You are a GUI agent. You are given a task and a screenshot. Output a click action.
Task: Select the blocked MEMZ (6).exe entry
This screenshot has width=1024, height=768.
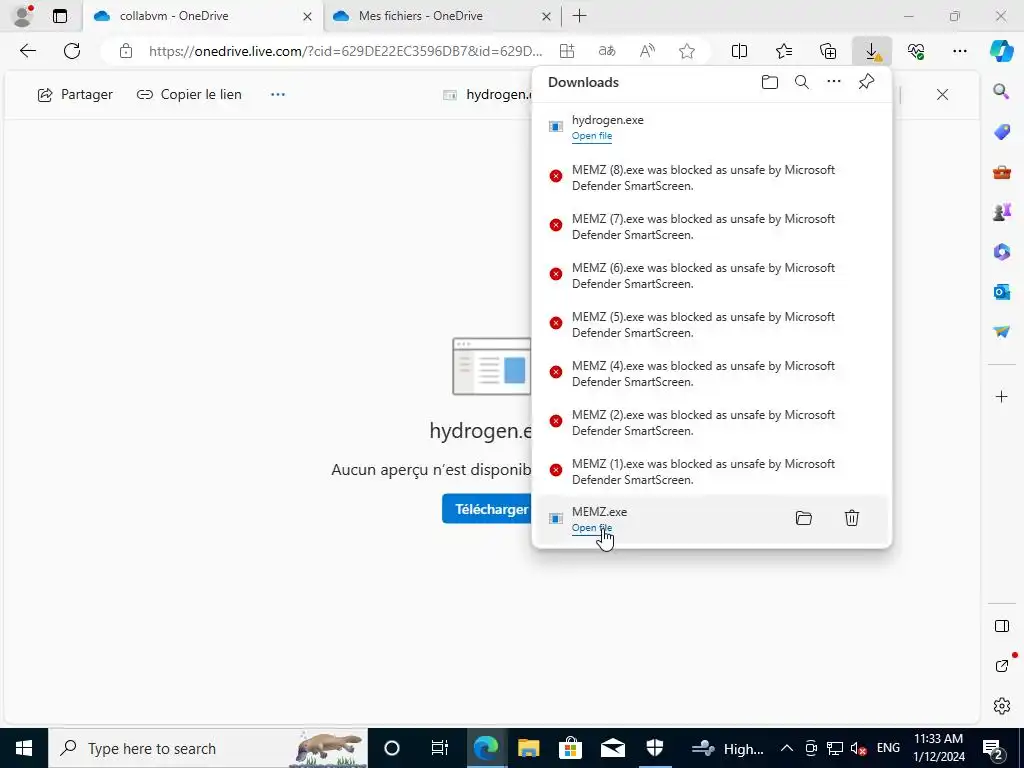(712, 276)
